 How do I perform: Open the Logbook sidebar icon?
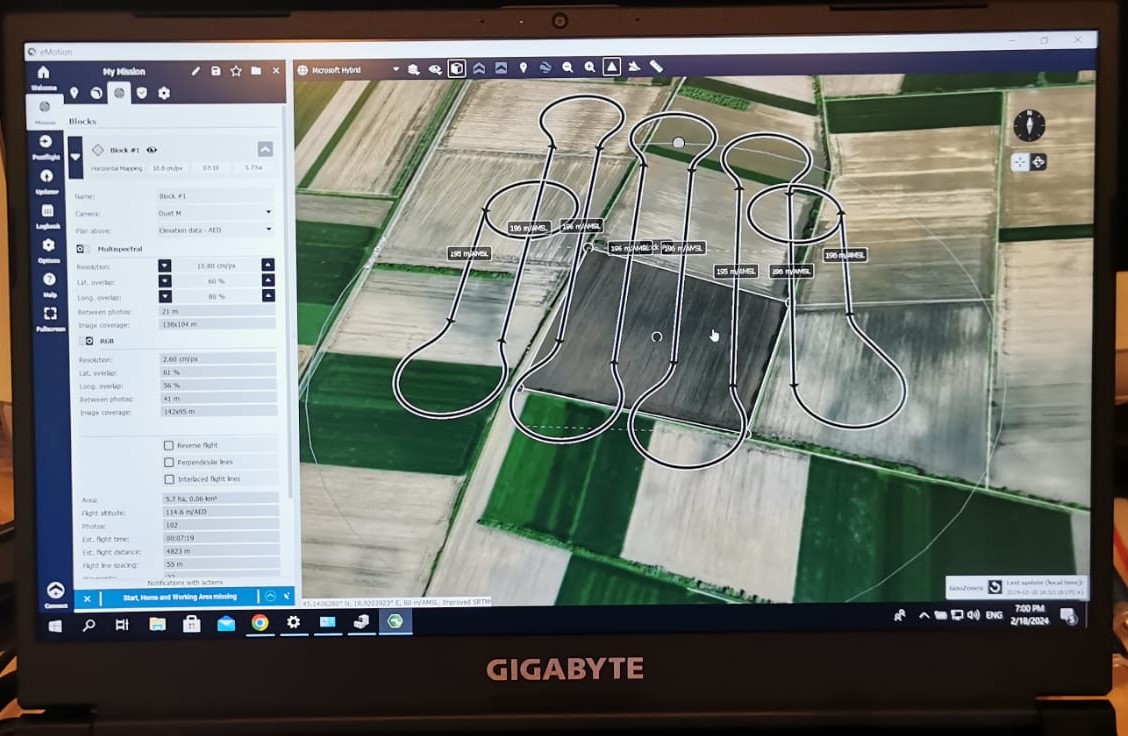coord(48,215)
